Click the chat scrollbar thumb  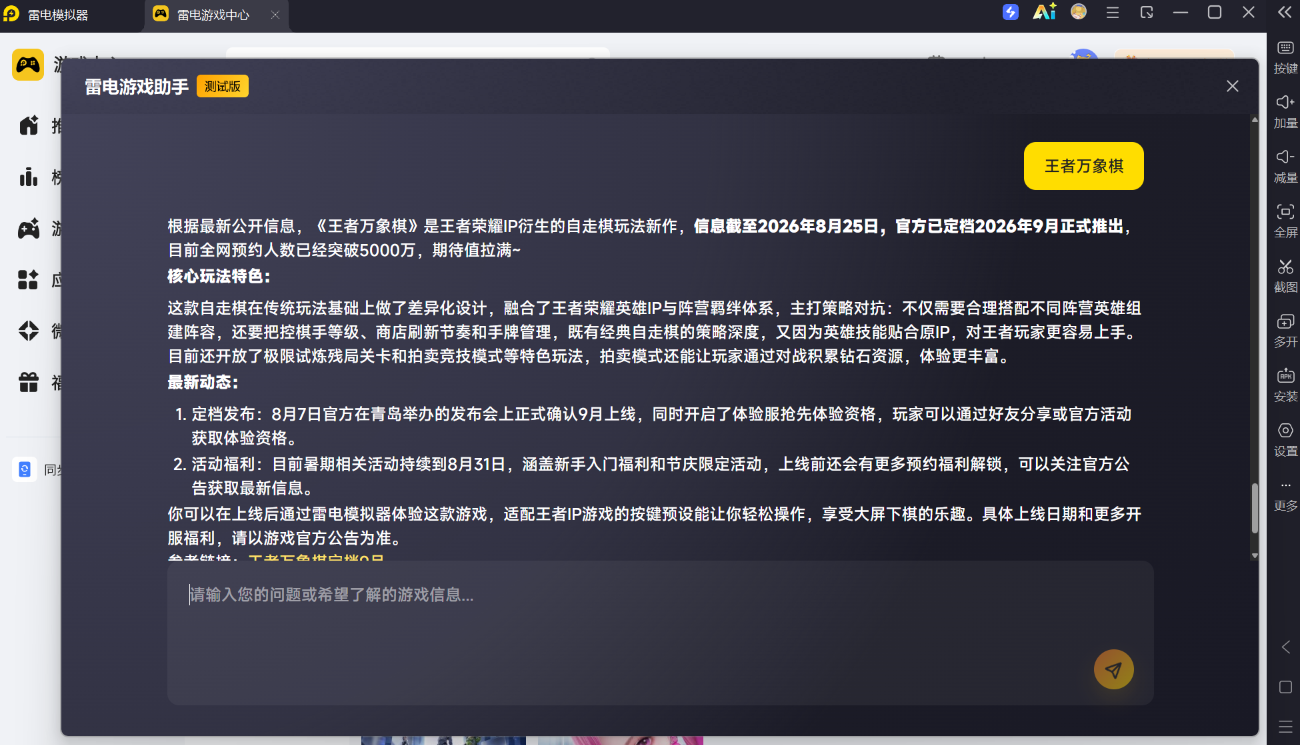[1255, 509]
